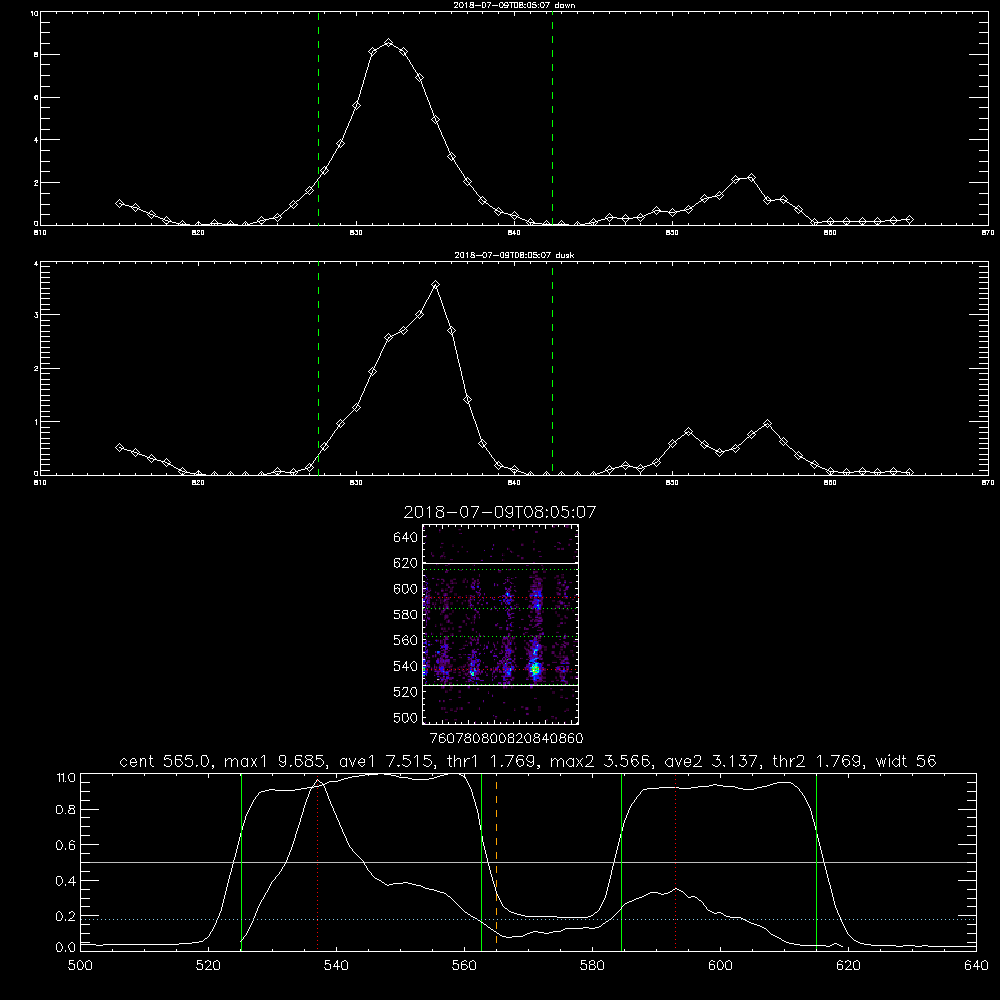The height and width of the screenshot is (1000, 1000).
Task: Click the green vertical line near 584 in bottom plot
Action: coord(621,861)
